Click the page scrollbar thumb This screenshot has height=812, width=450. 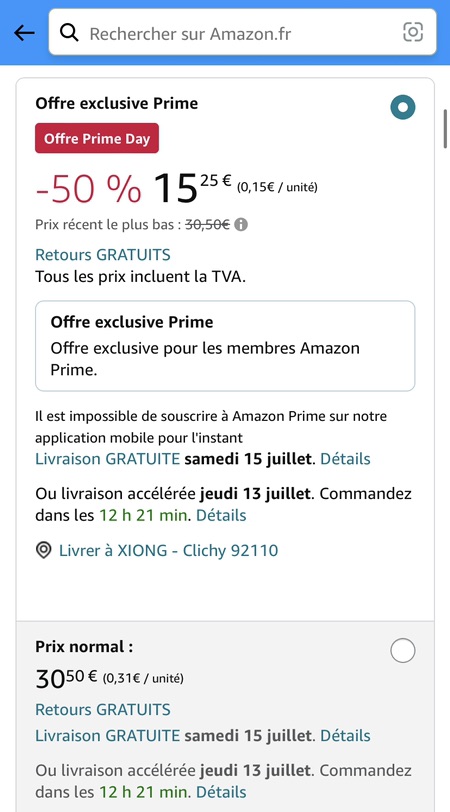pyautogui.click(x=445, y=129)
